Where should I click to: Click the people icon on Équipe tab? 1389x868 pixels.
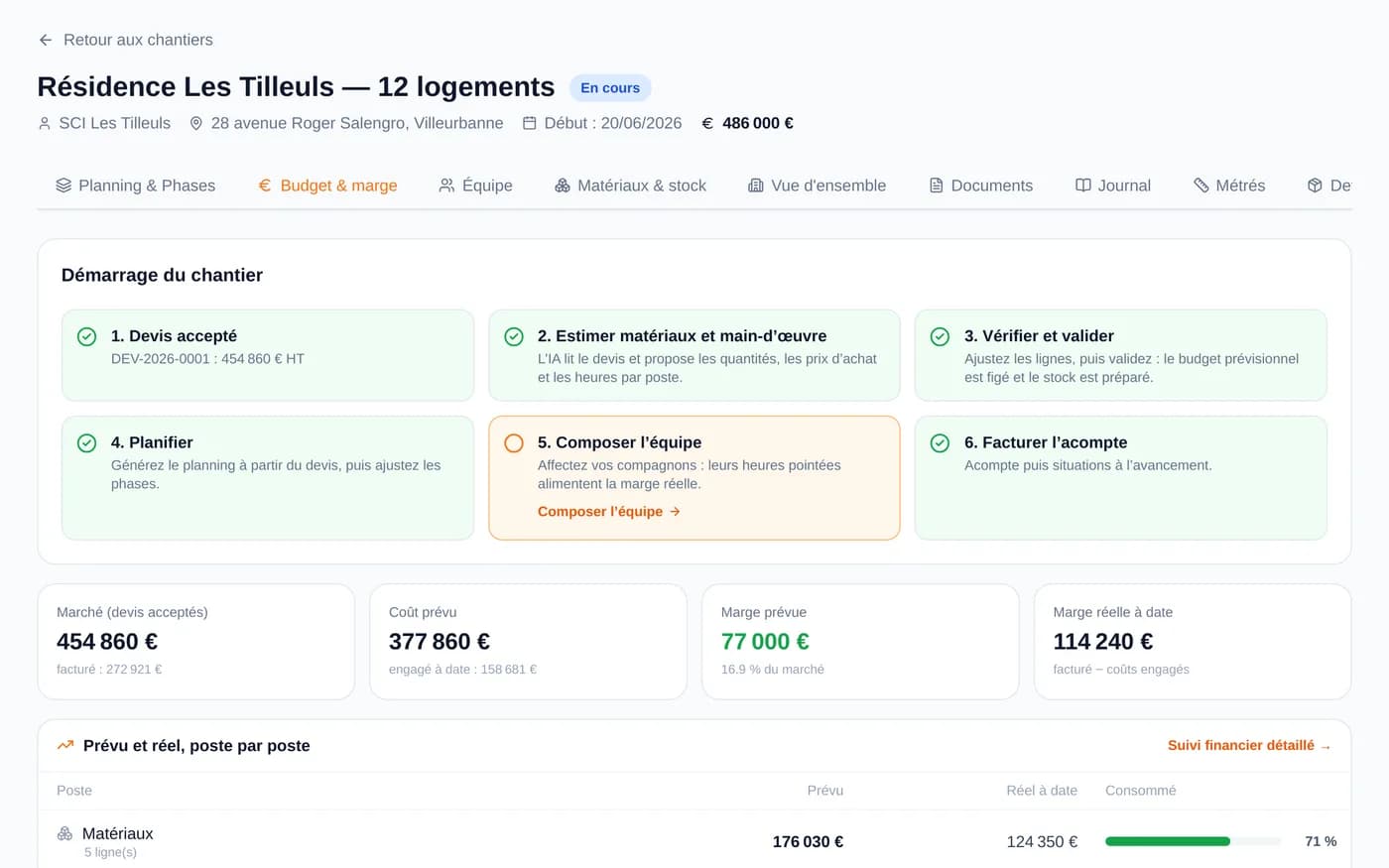pyautogui.click(x=447, y=186)
